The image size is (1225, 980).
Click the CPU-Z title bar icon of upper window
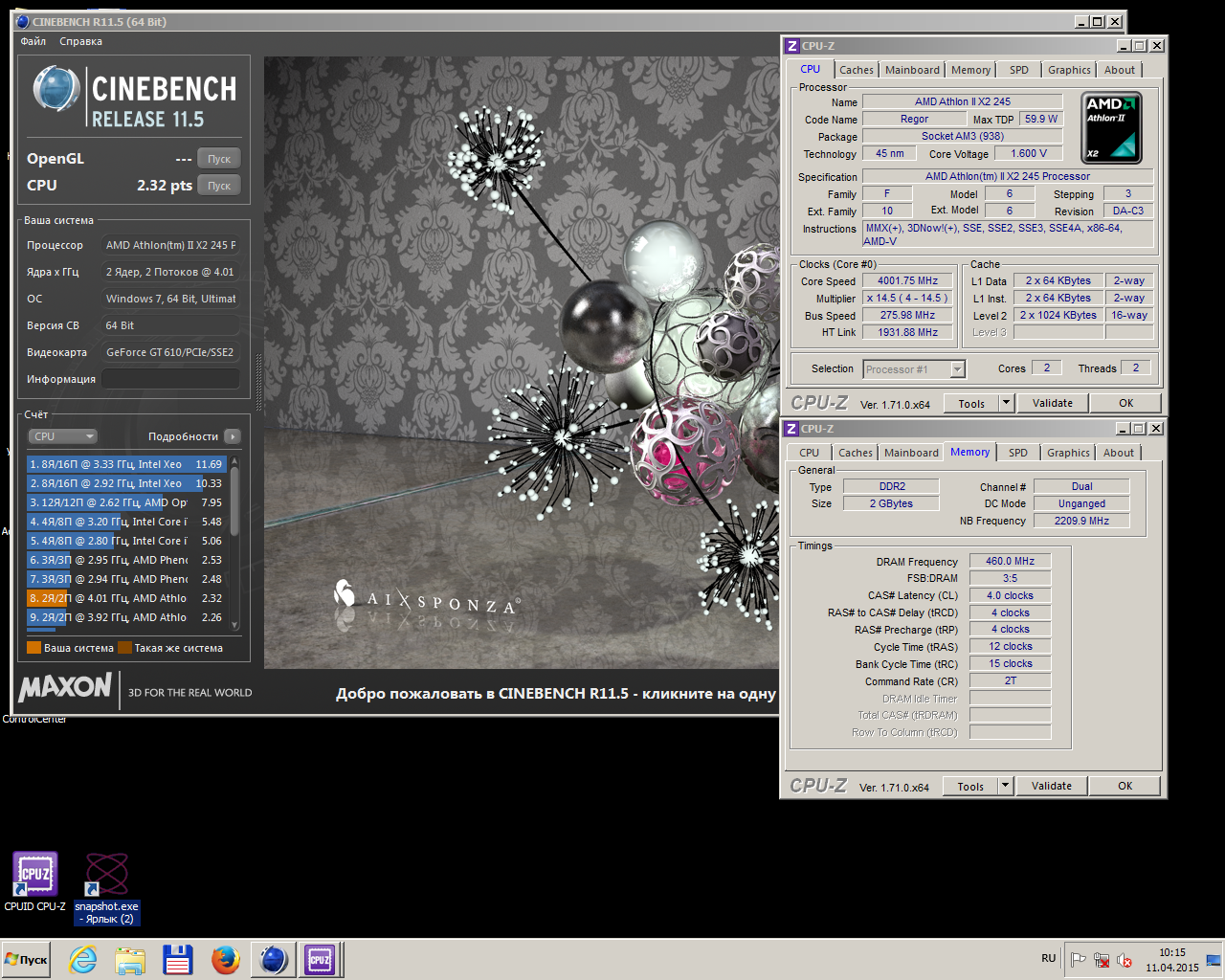(791, 46)
